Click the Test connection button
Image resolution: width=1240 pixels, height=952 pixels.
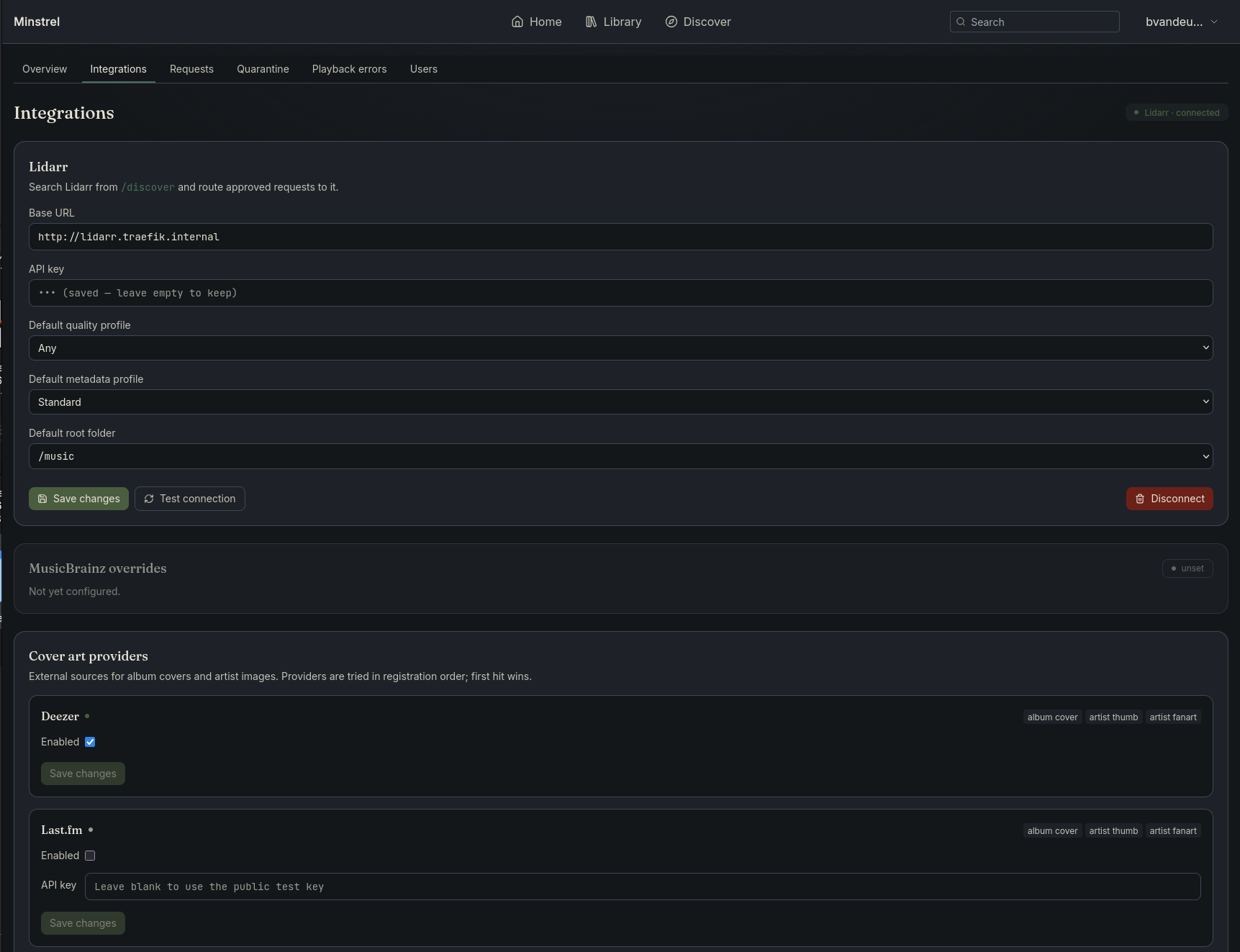(190, 499)
